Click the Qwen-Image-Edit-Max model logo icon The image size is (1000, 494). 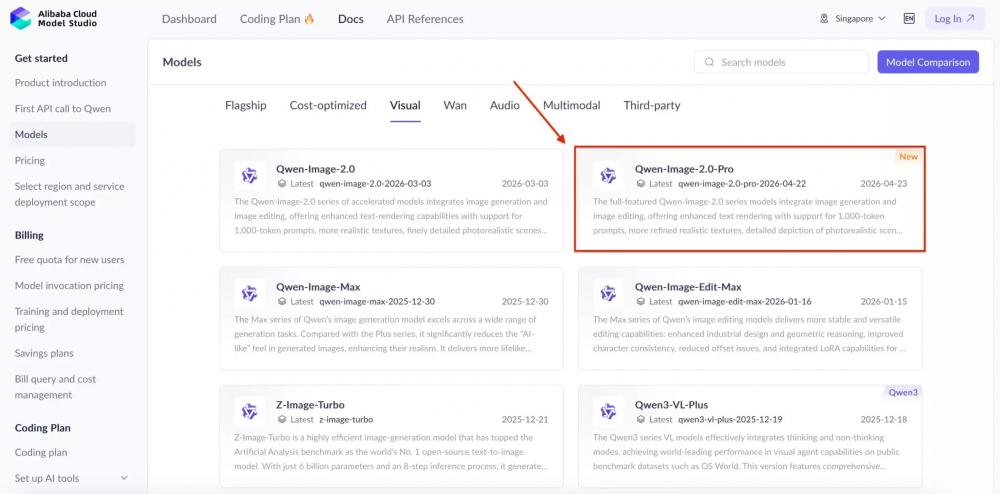[608, 293]
